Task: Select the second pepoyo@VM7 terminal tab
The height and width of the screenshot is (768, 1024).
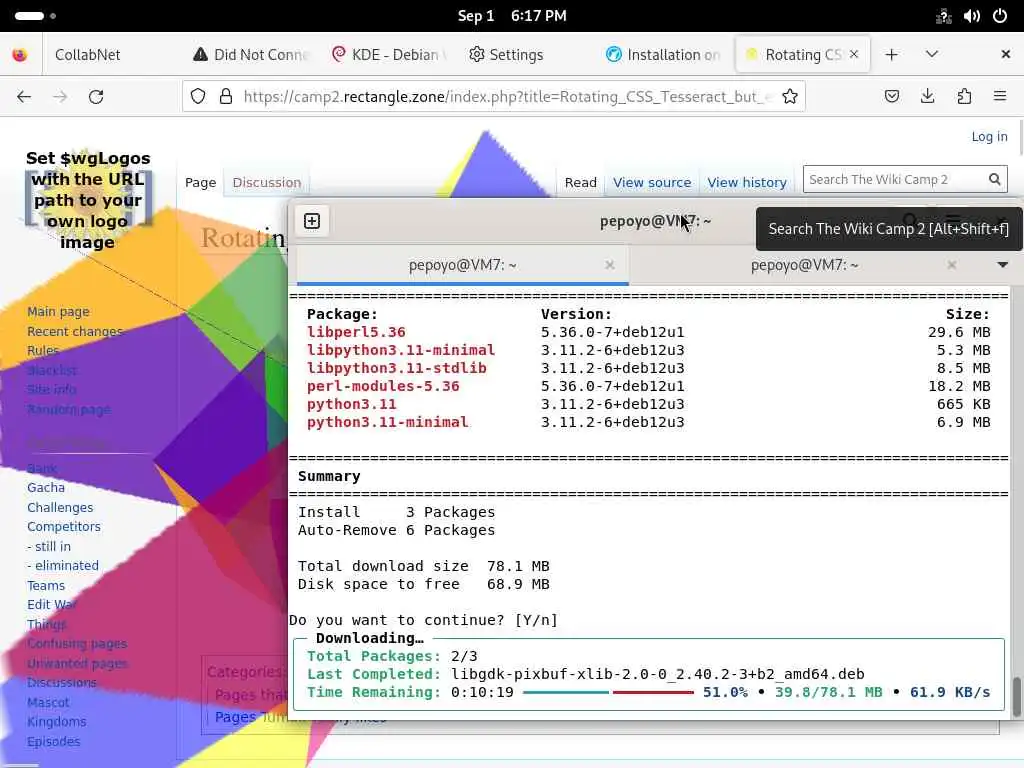Action: (x=805, y=264)
